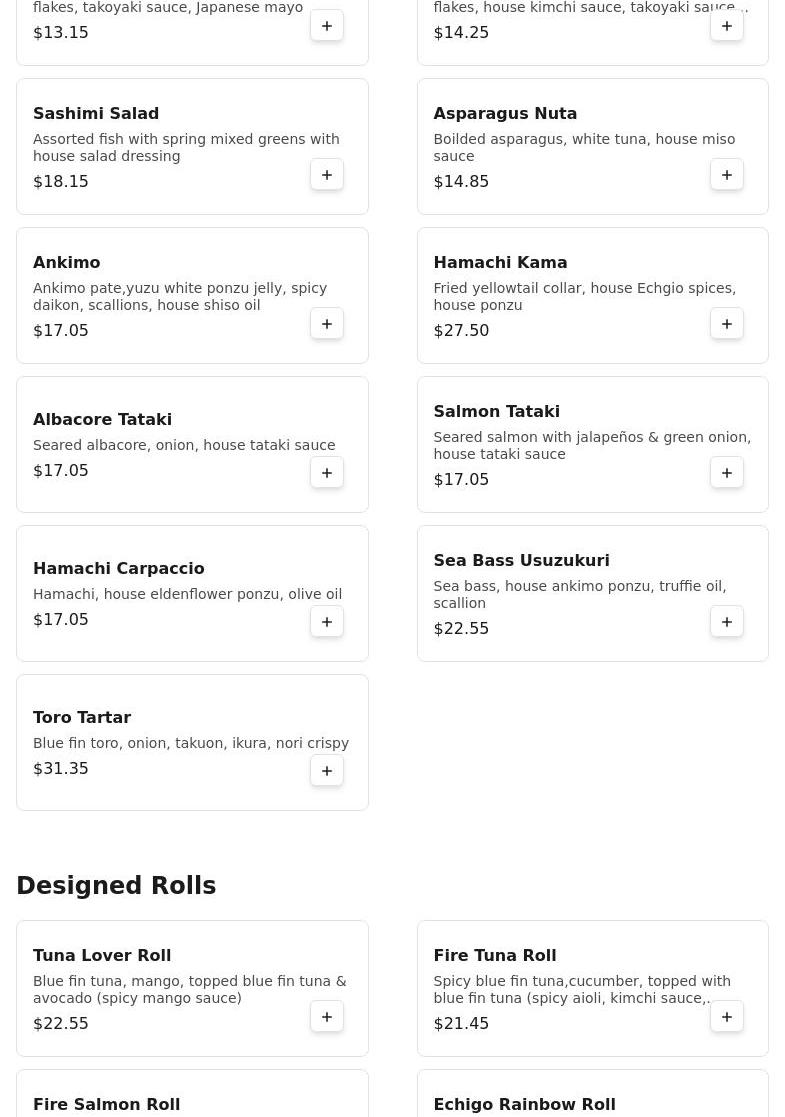Click plus for Sea Bass Usuzukuri
The image size is (785, 1117).
click(x=727, y=622)
